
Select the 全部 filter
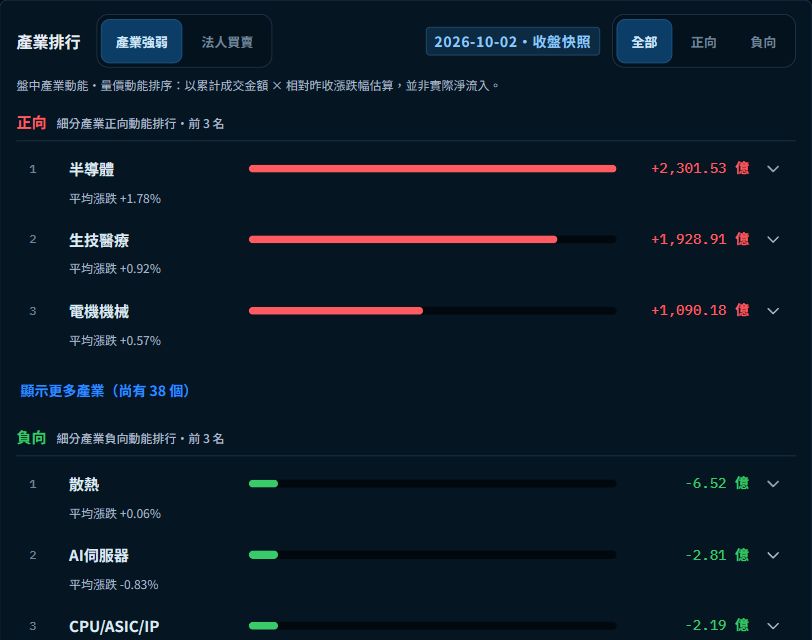click(644, 41)
